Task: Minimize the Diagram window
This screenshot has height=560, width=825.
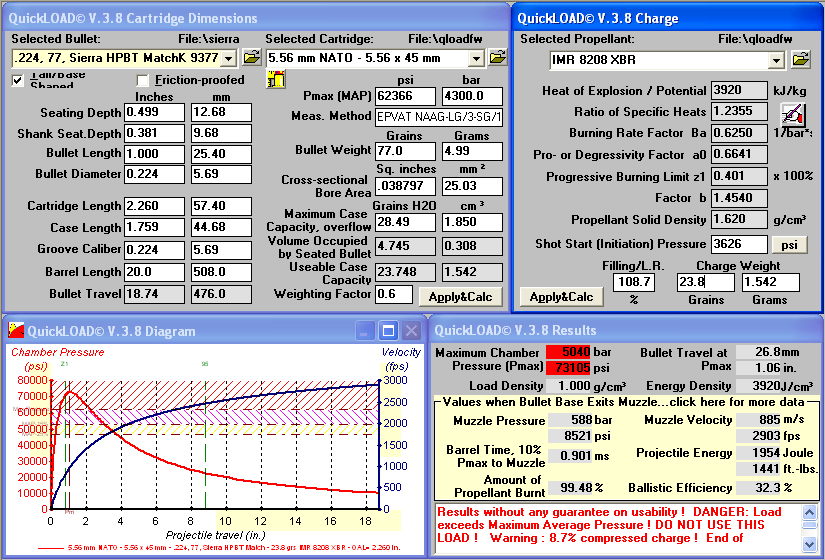Action: (365, 331)
